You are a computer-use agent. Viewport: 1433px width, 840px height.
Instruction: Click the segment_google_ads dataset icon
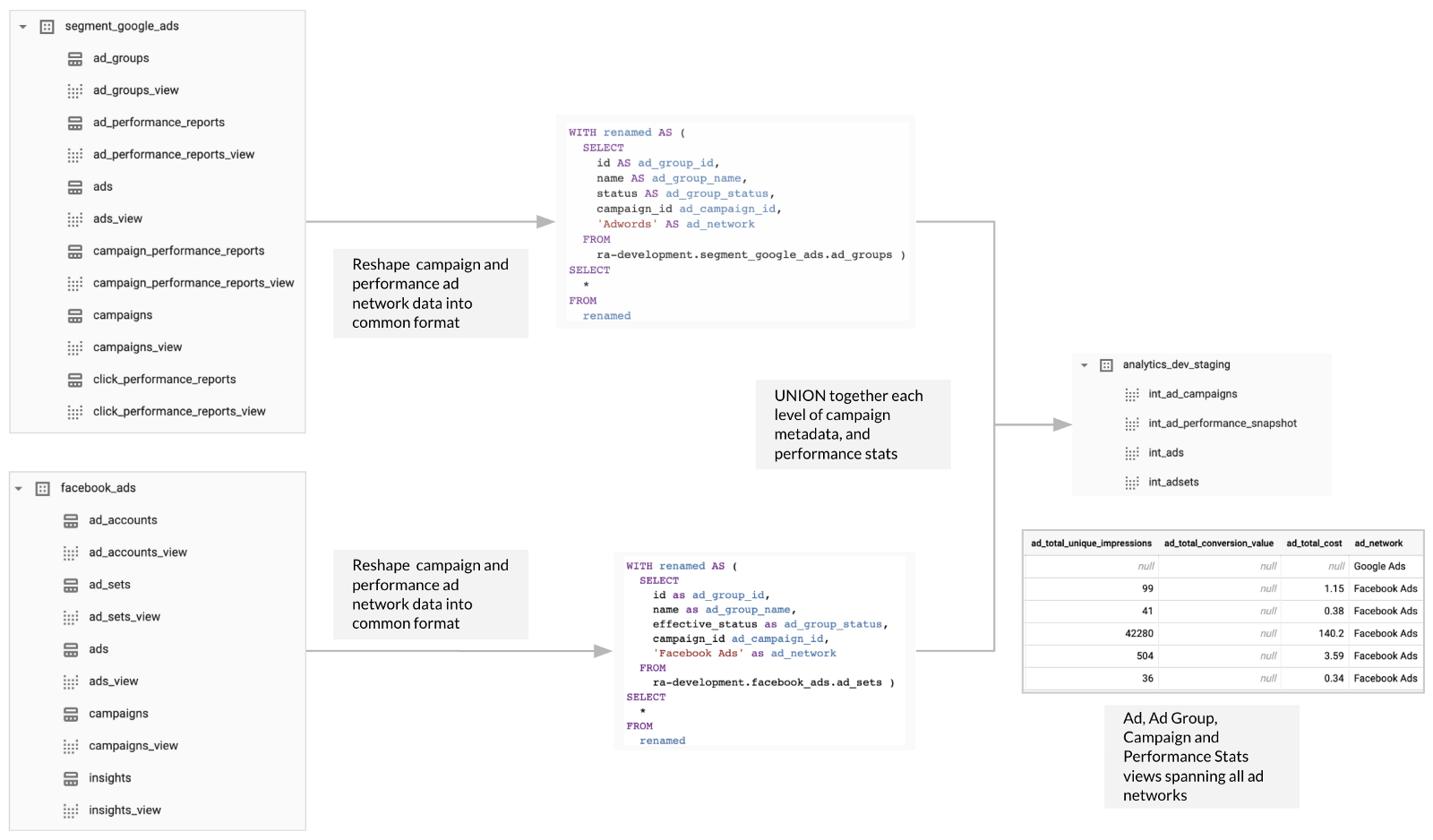(x=47, y=27)
